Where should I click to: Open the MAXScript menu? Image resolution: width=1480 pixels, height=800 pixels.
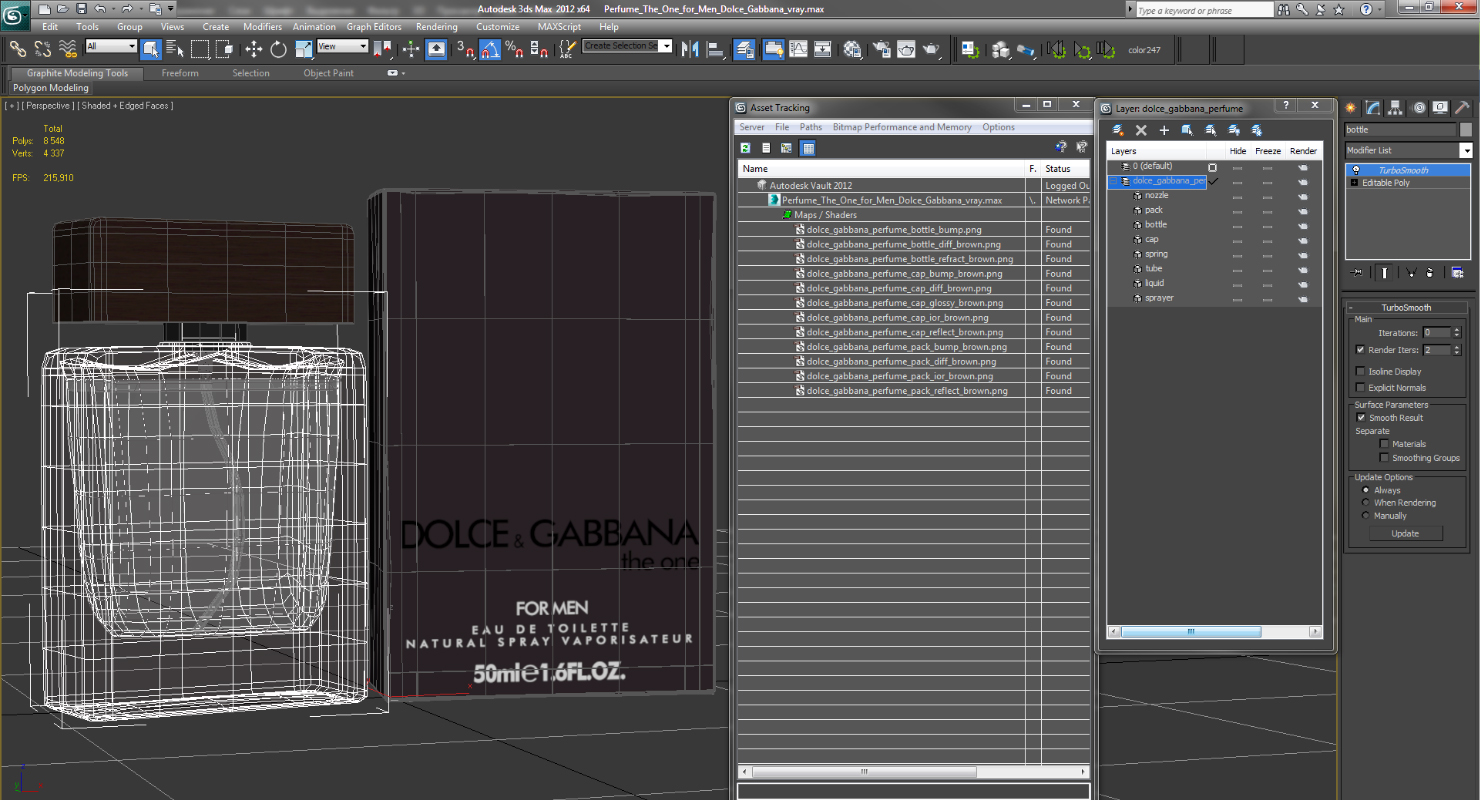pyautogui.click(x=559, y=27)
